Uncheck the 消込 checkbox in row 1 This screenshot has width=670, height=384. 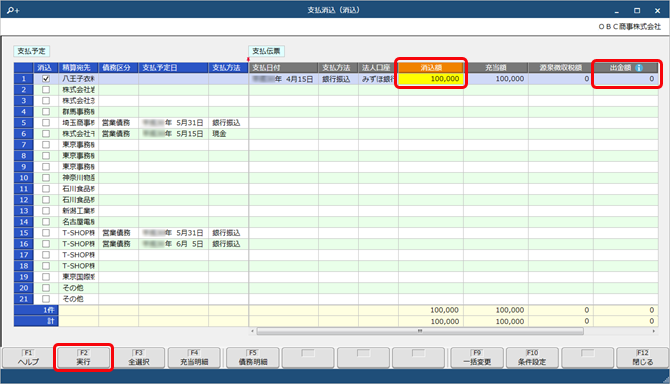pos(46,79)
